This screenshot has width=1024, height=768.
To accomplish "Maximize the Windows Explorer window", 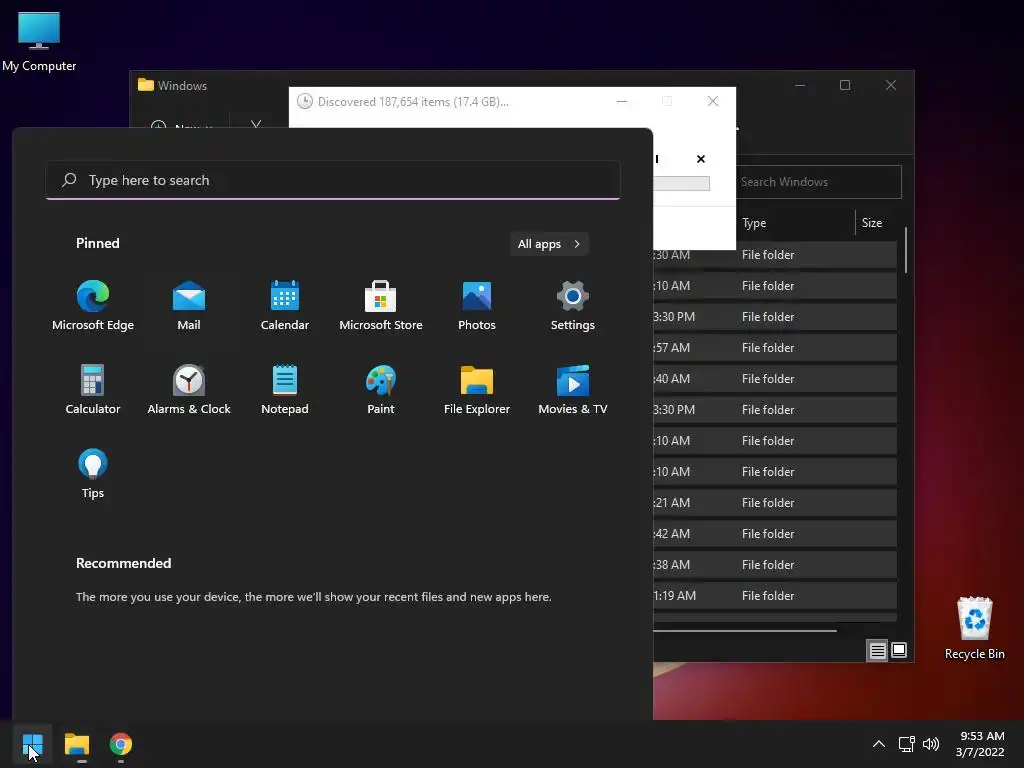I will tap(845, 86).
